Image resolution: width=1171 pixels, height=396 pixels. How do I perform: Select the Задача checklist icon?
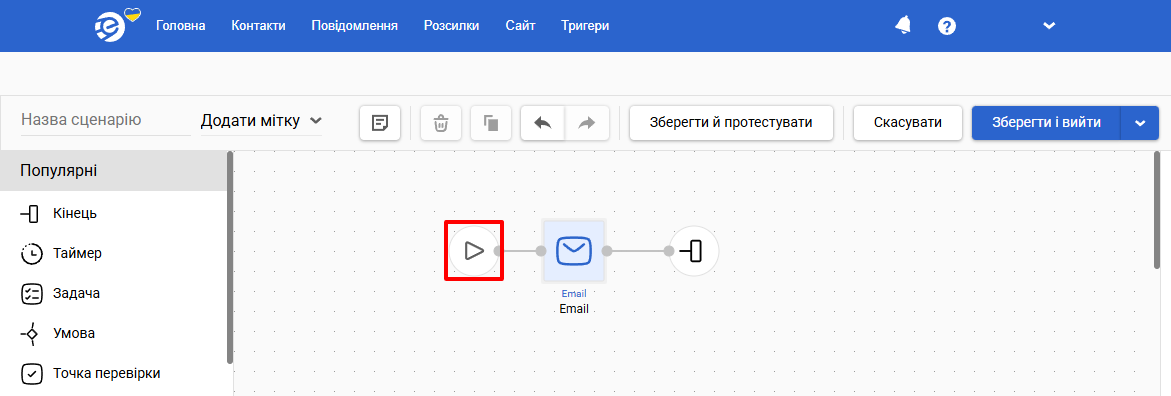click(x=31, y=294)
